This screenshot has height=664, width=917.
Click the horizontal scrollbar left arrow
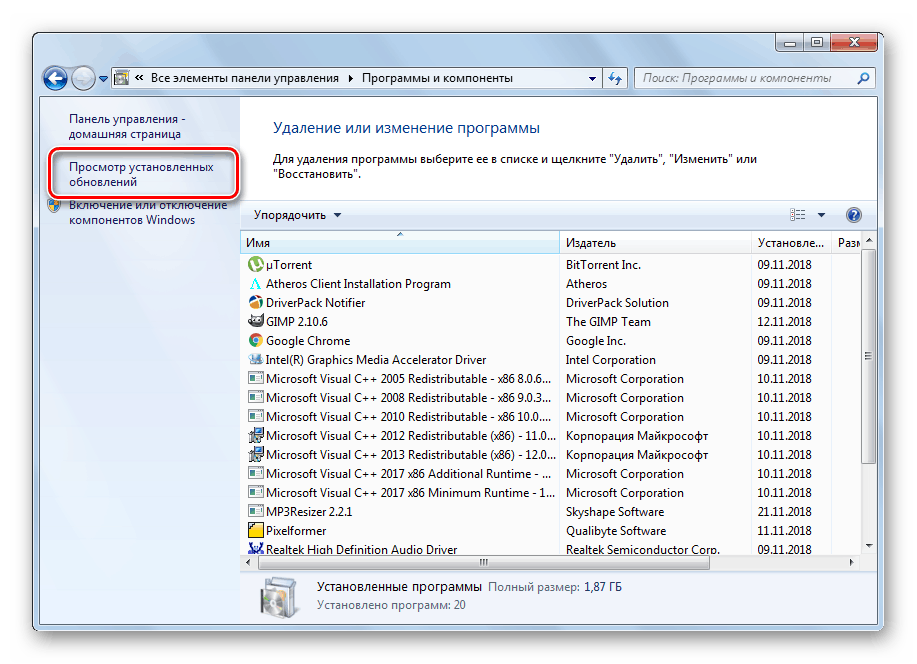tap(249, 562)
